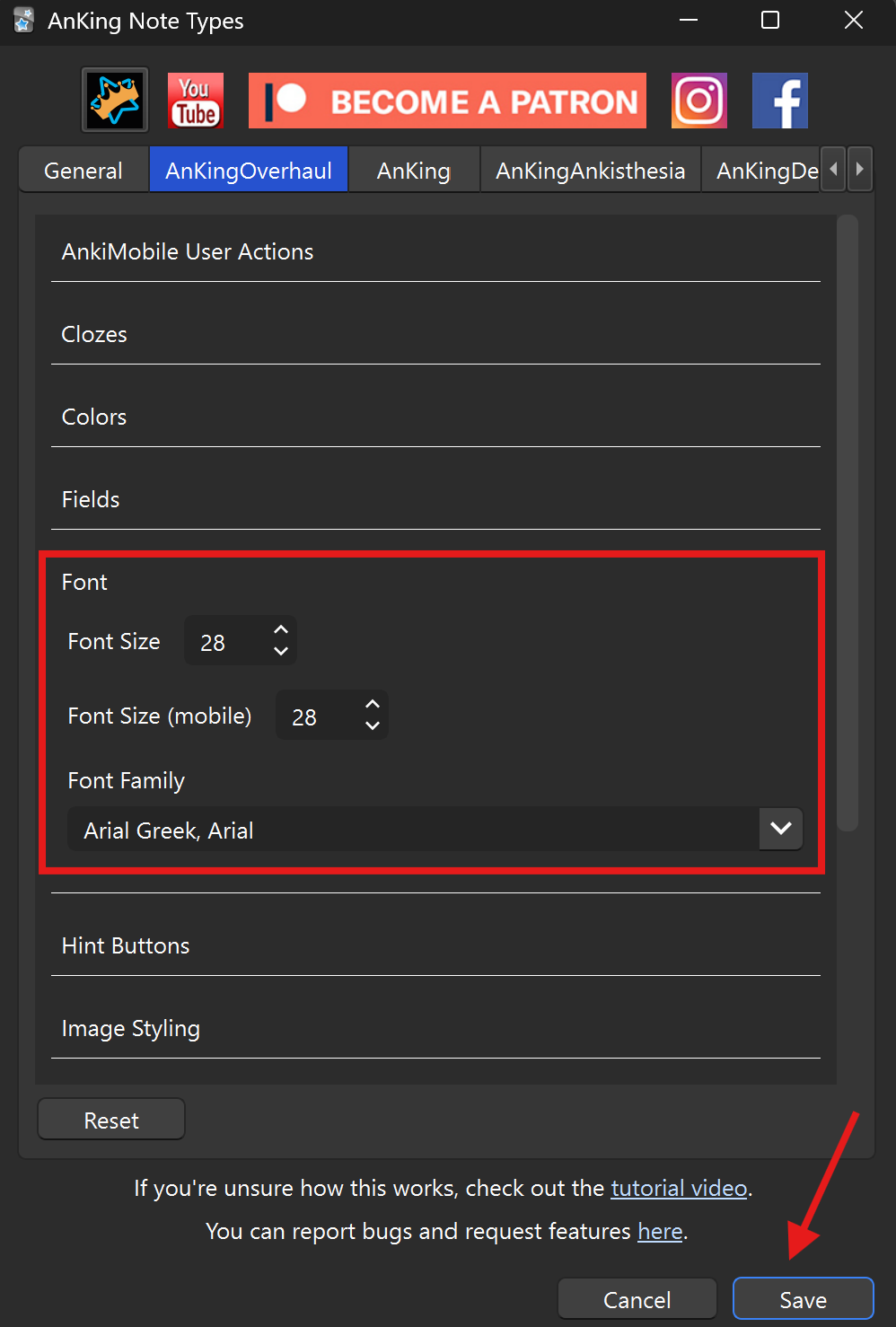The width and height of the screenshot is (896, 1327).
Task: Switch to the General tab
Action: point(83,171)
